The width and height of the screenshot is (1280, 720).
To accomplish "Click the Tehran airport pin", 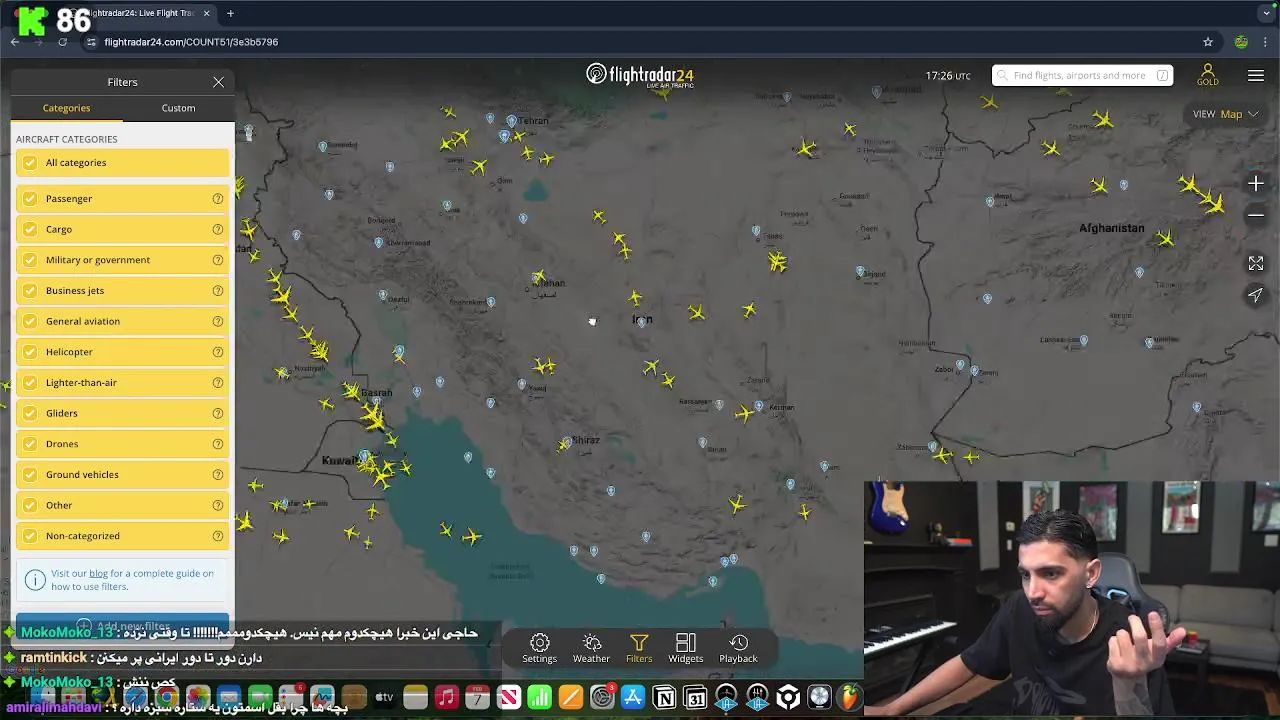I will (512, 122).
